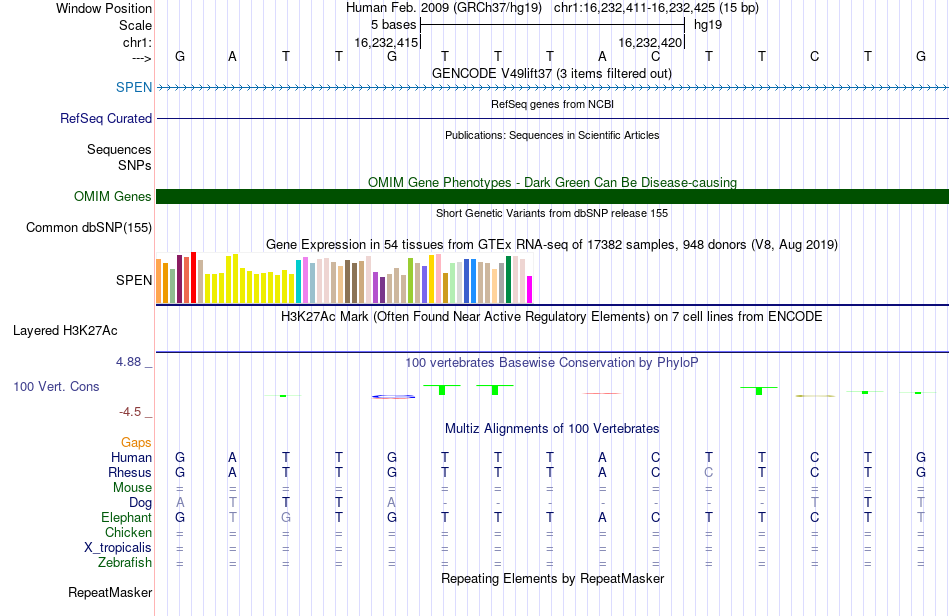This screenshot has height=616, width=950.
Task: Click the blue oval PhyloP conservation marker
Action: point(393,397)
